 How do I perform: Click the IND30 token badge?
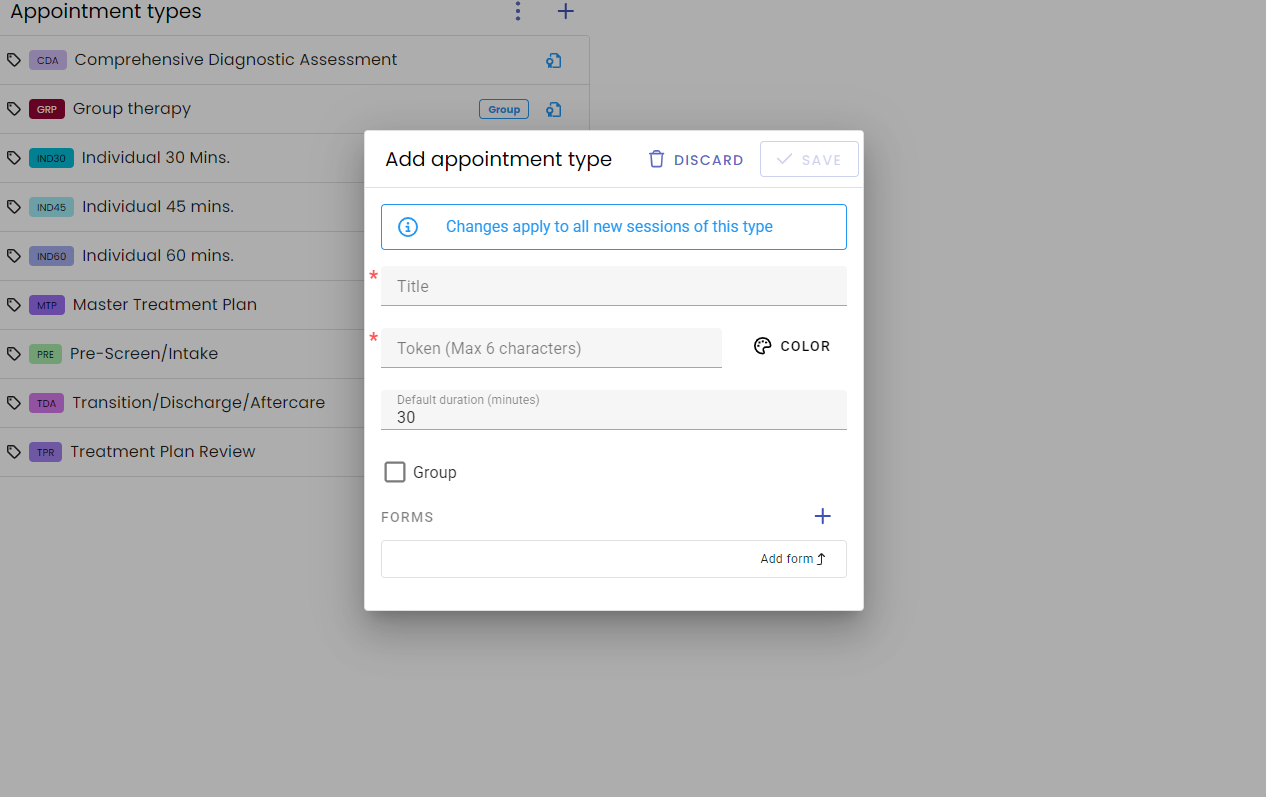pos(51,158)
